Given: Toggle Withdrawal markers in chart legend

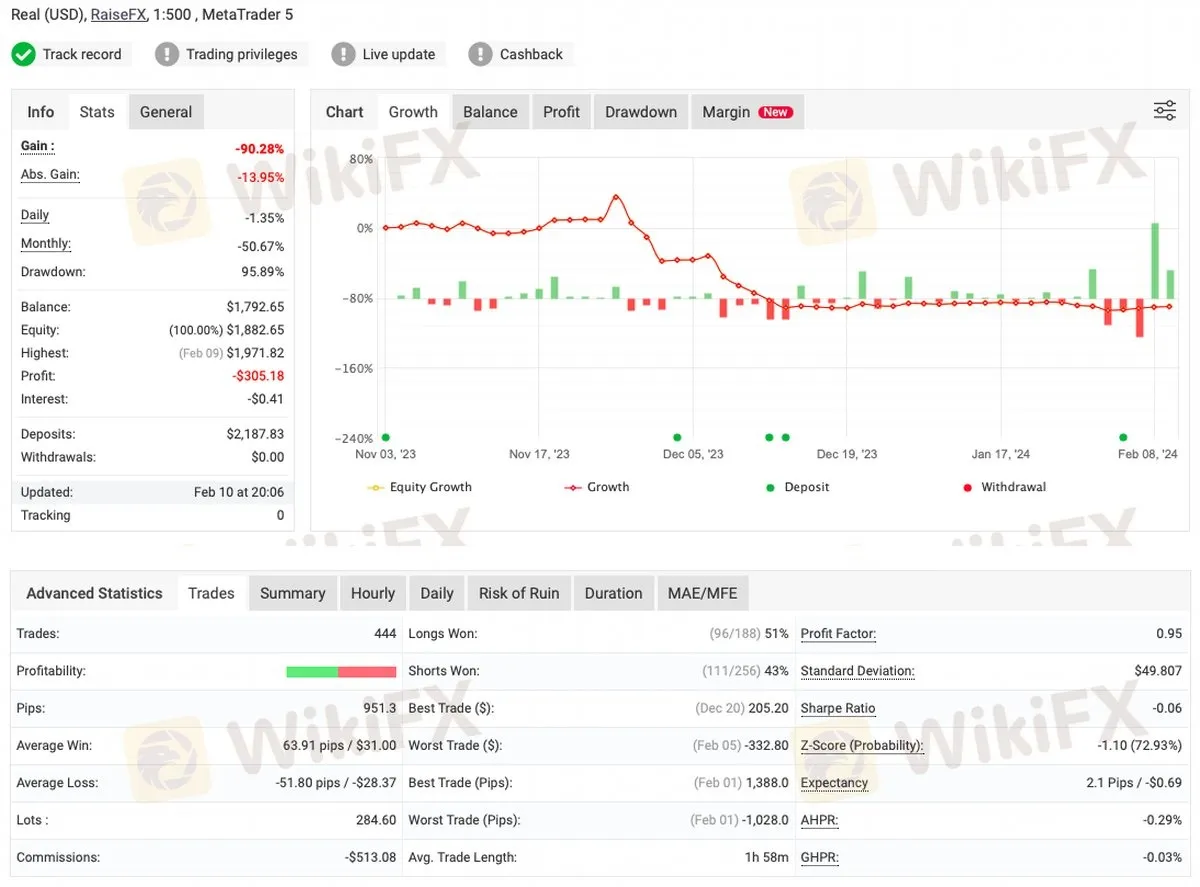Looking at the screenshot, I should pos(1003,487).
